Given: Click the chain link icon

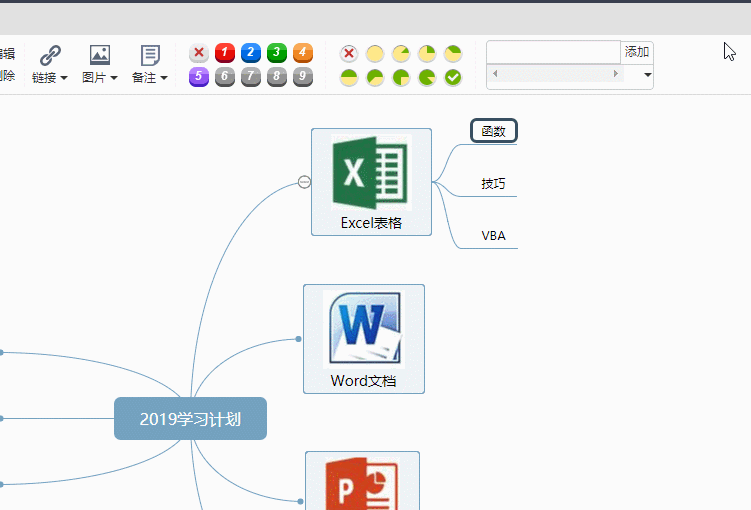Looking at the screenshot, I should 50,56.
